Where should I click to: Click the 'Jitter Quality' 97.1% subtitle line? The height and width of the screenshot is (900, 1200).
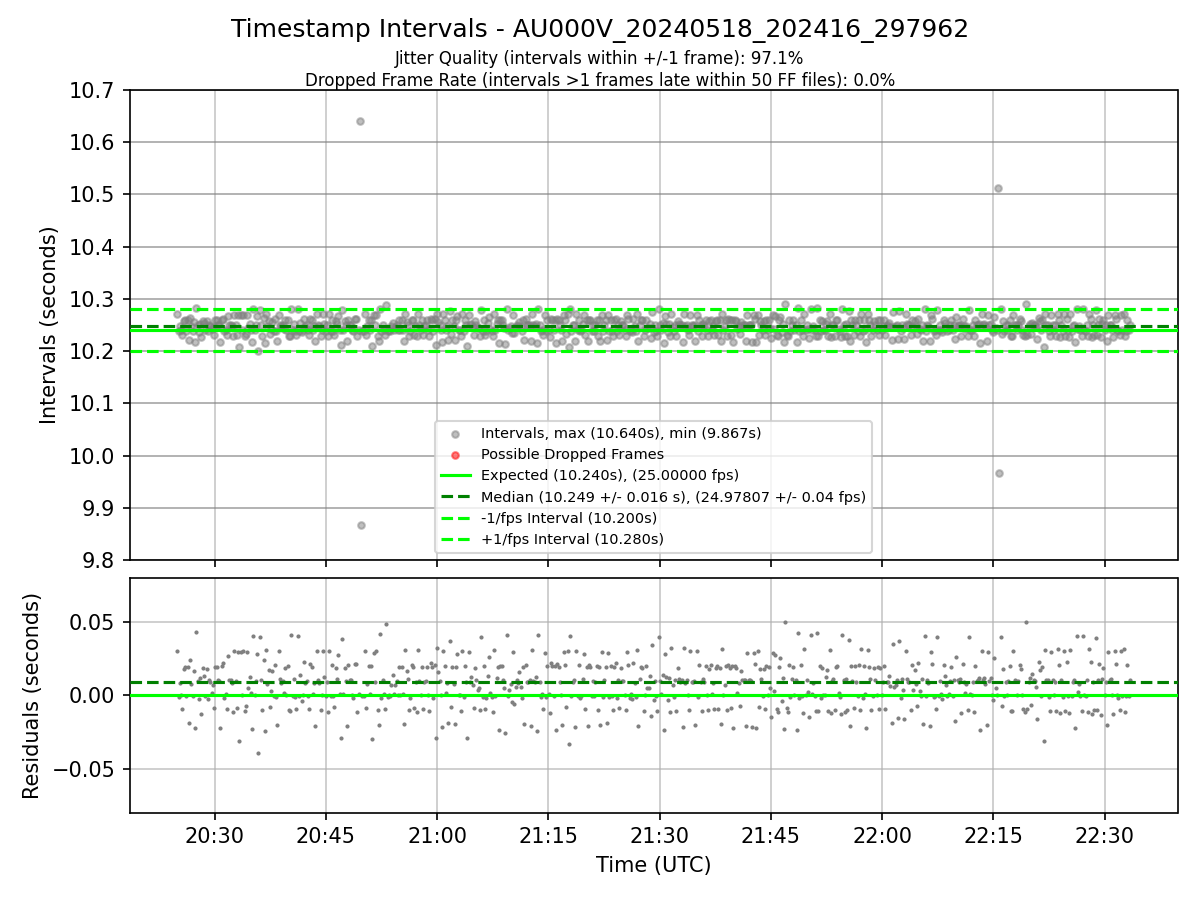coord(599,59)
